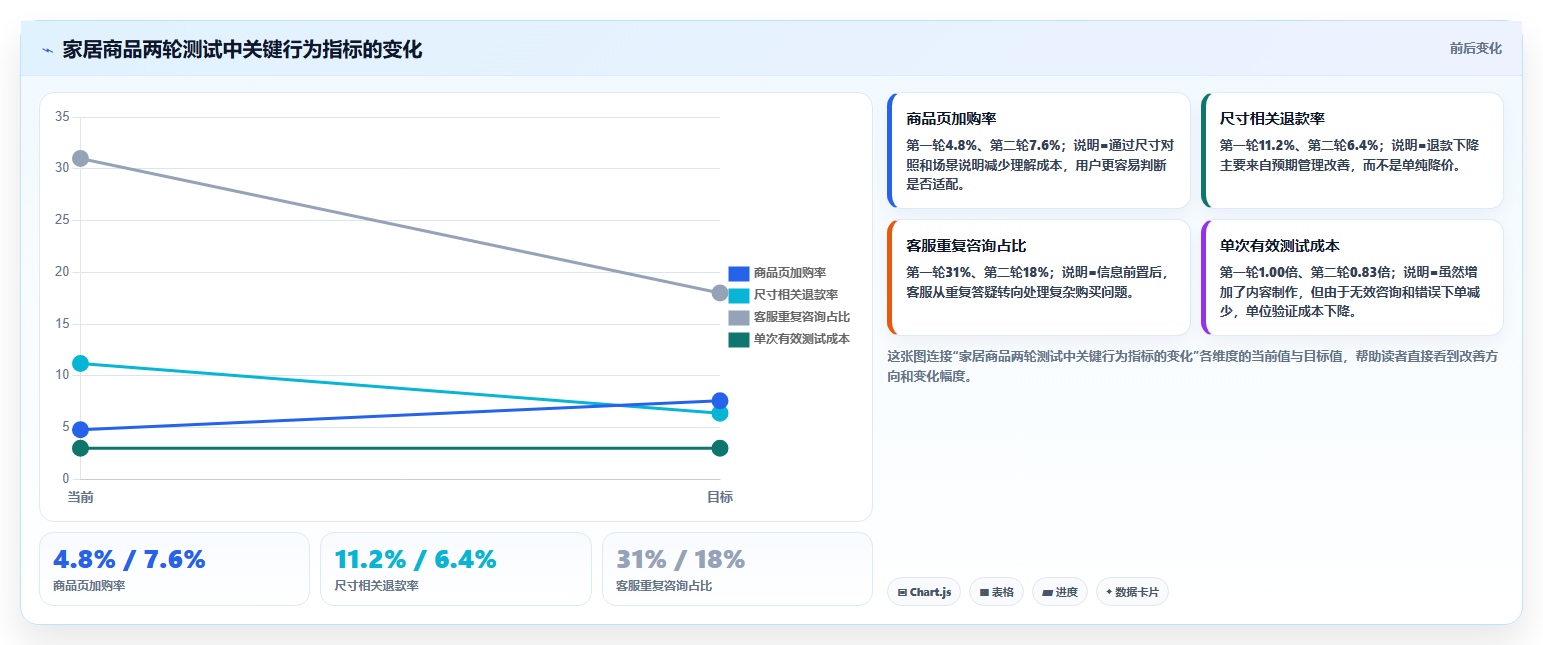Click the 数据卡片 chip
This screenshot has height=645, width=1543.
(x=1132, y=592)
